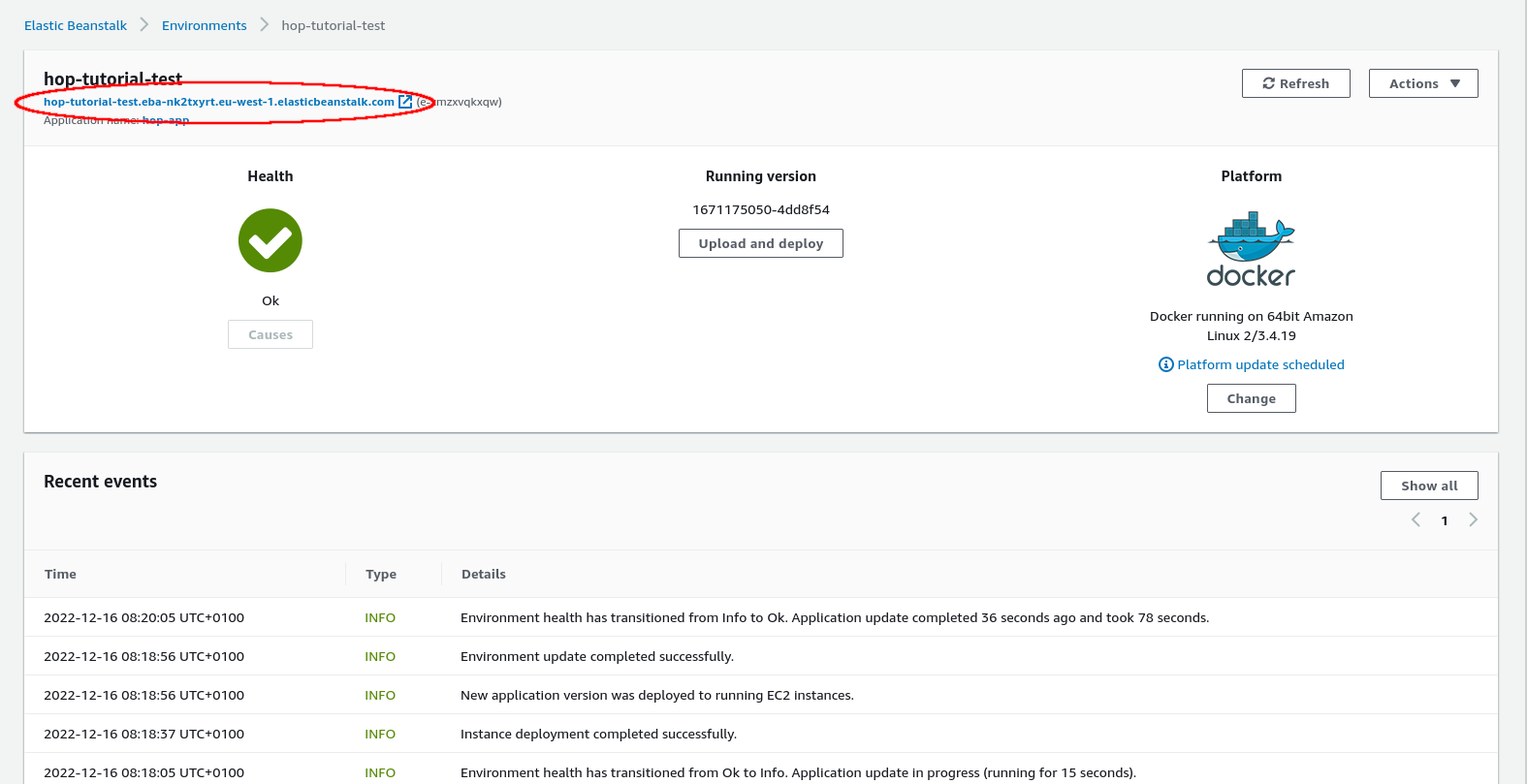Viewport: 1527px width, 784px height.
Task: Select 'Environment health has transitioned from Info to Ok' details
Action: [x=835, y=617]
